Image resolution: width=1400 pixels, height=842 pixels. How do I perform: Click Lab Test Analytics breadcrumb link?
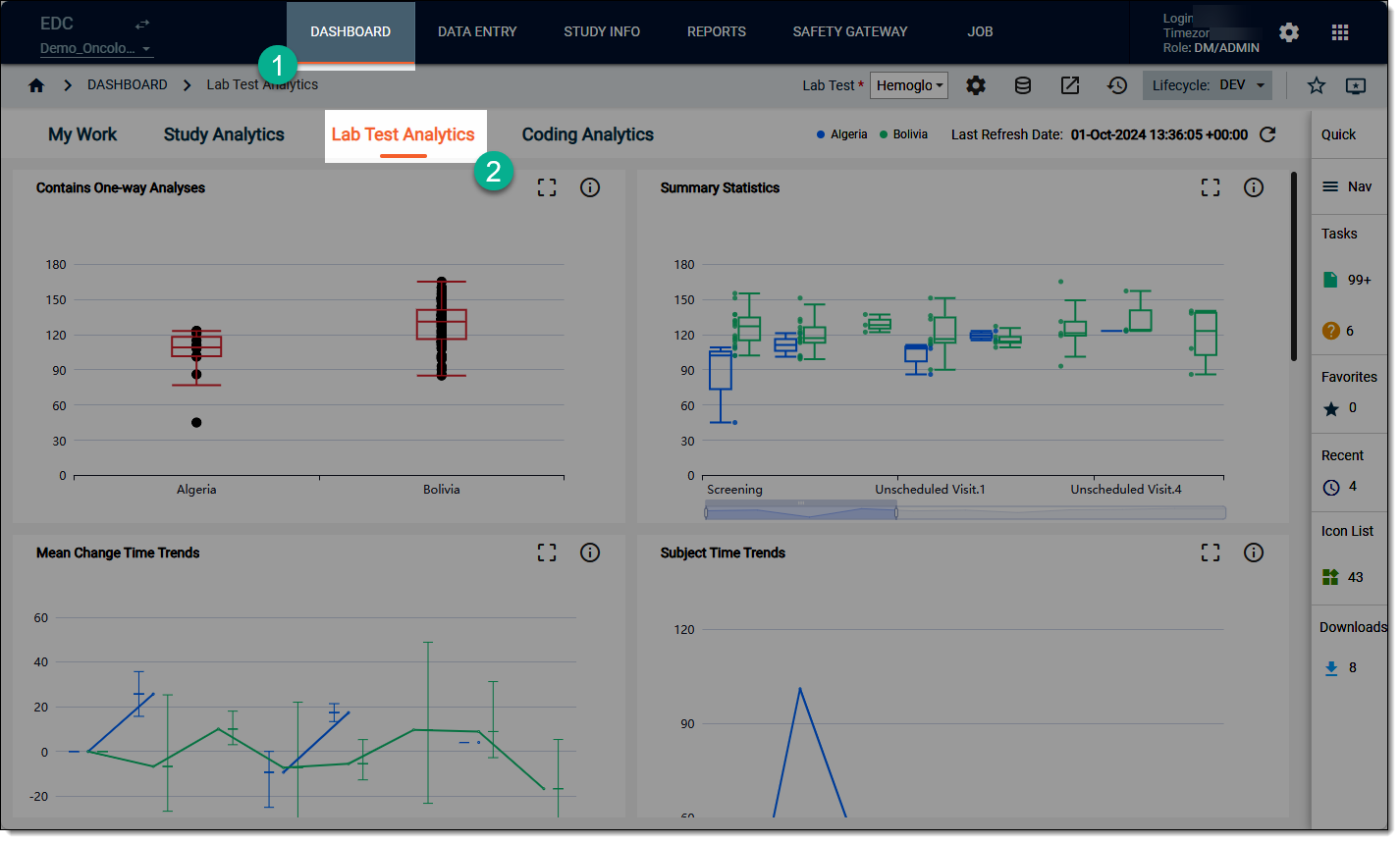262,85
